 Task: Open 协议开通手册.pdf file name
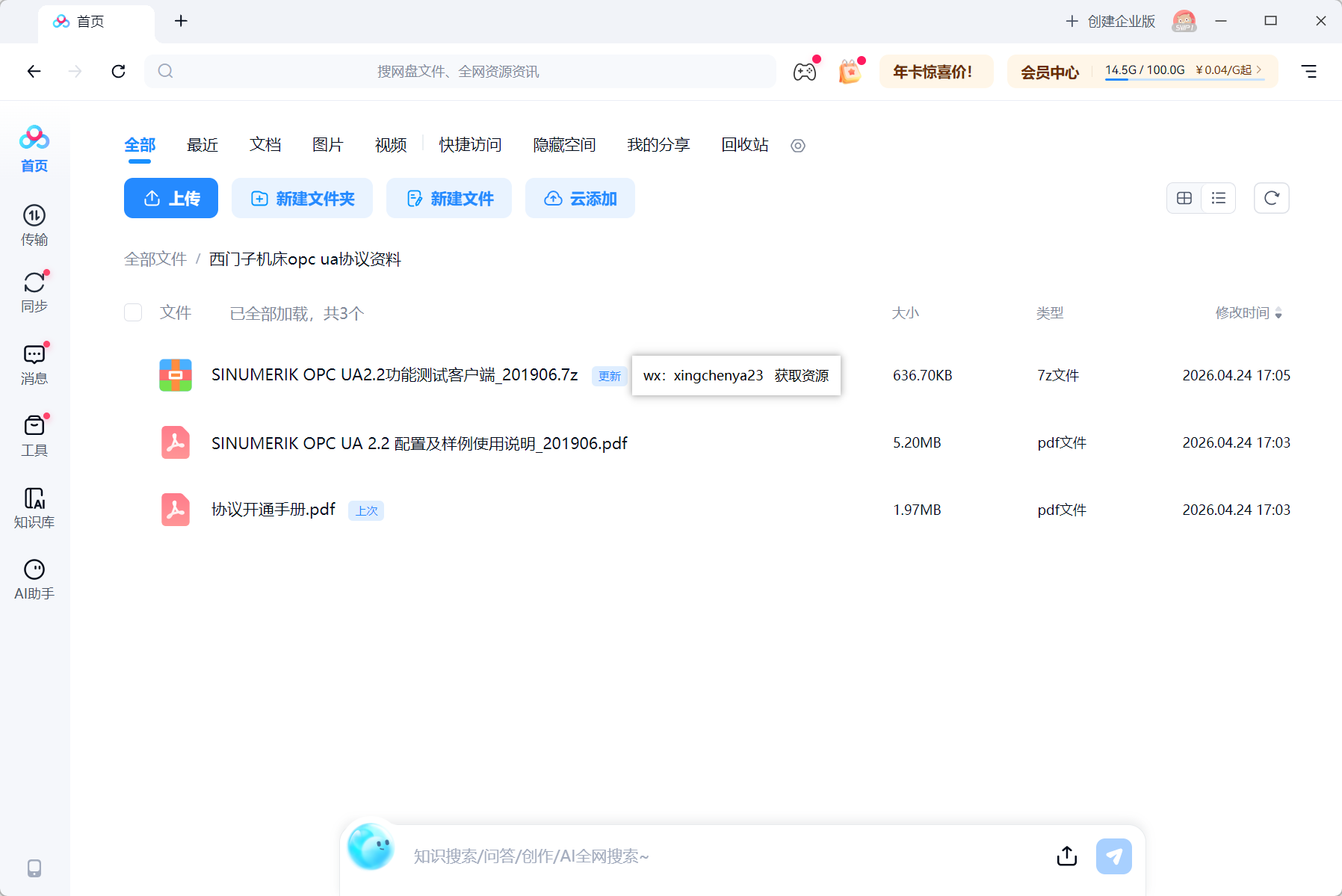click(x=273, y=510)
